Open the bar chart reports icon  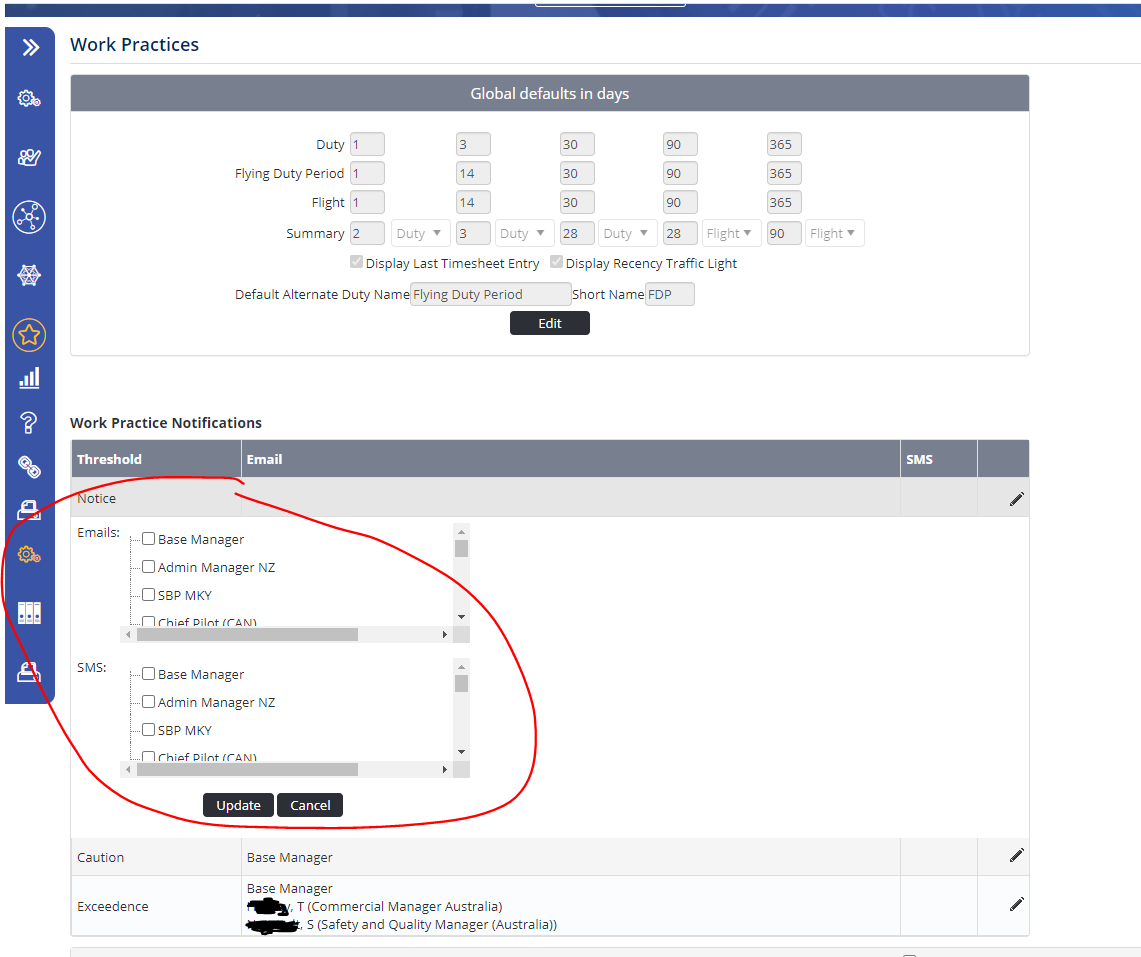pos(29,378)
